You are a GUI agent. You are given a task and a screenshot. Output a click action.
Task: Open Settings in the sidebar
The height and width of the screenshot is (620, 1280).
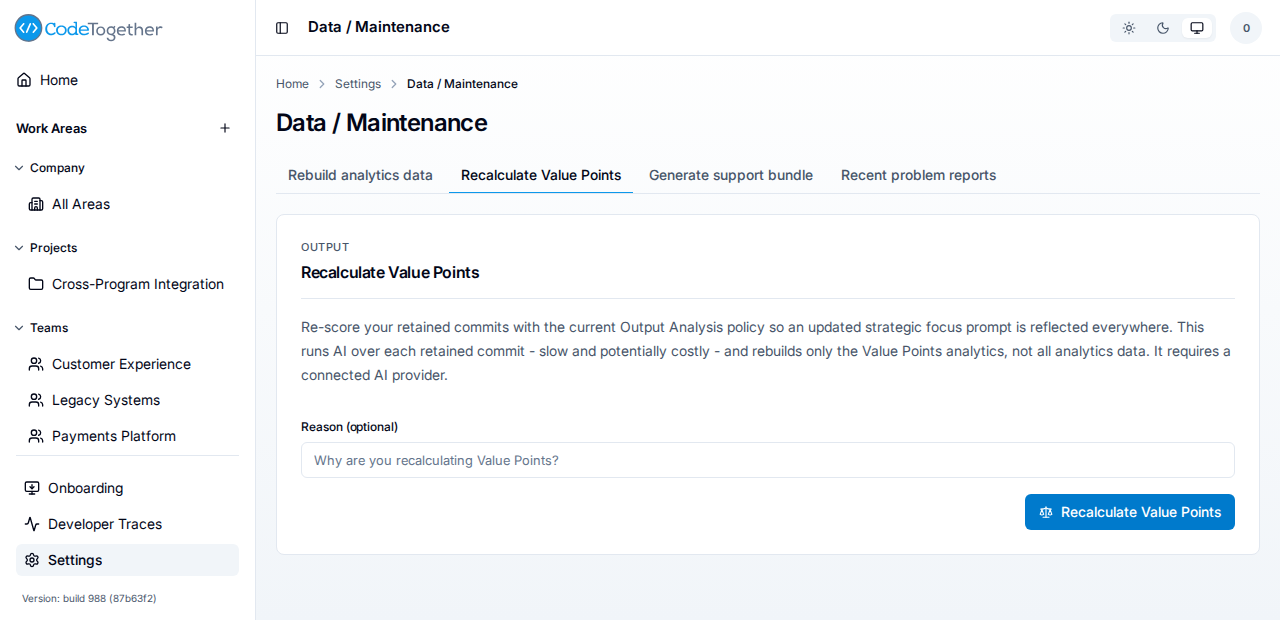[x=127, y=560]
